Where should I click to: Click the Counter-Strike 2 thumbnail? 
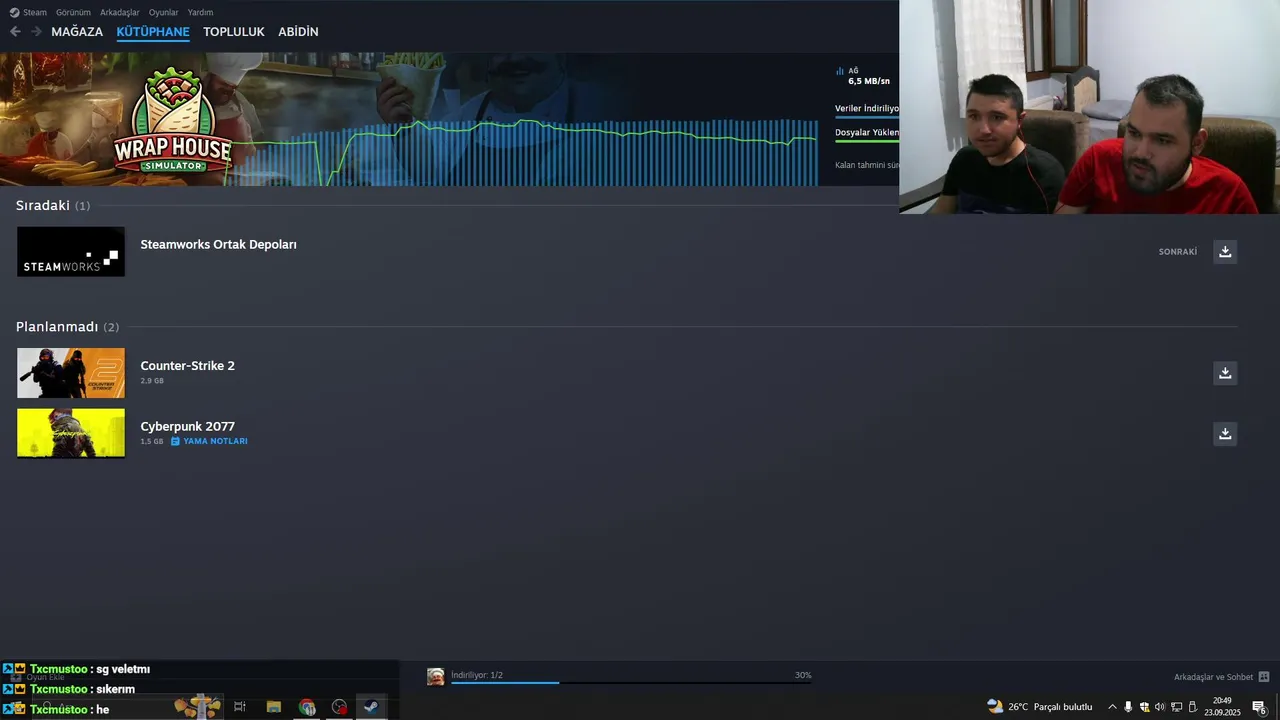pos(71,373)
